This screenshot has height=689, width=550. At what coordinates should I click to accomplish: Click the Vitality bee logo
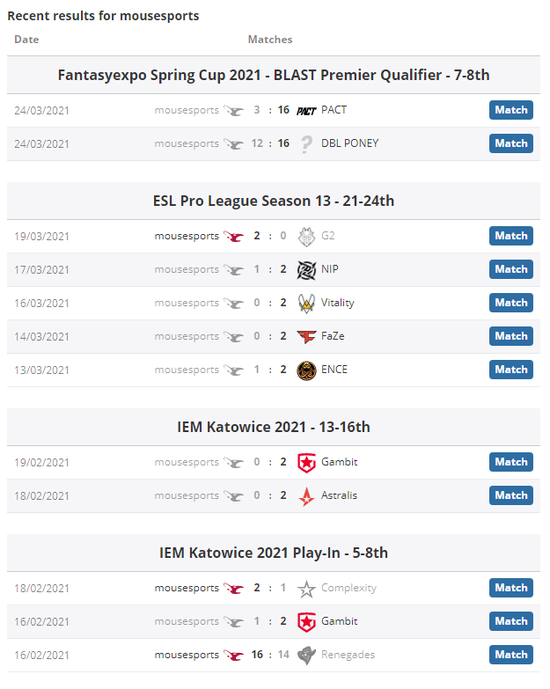pos(306,303)
